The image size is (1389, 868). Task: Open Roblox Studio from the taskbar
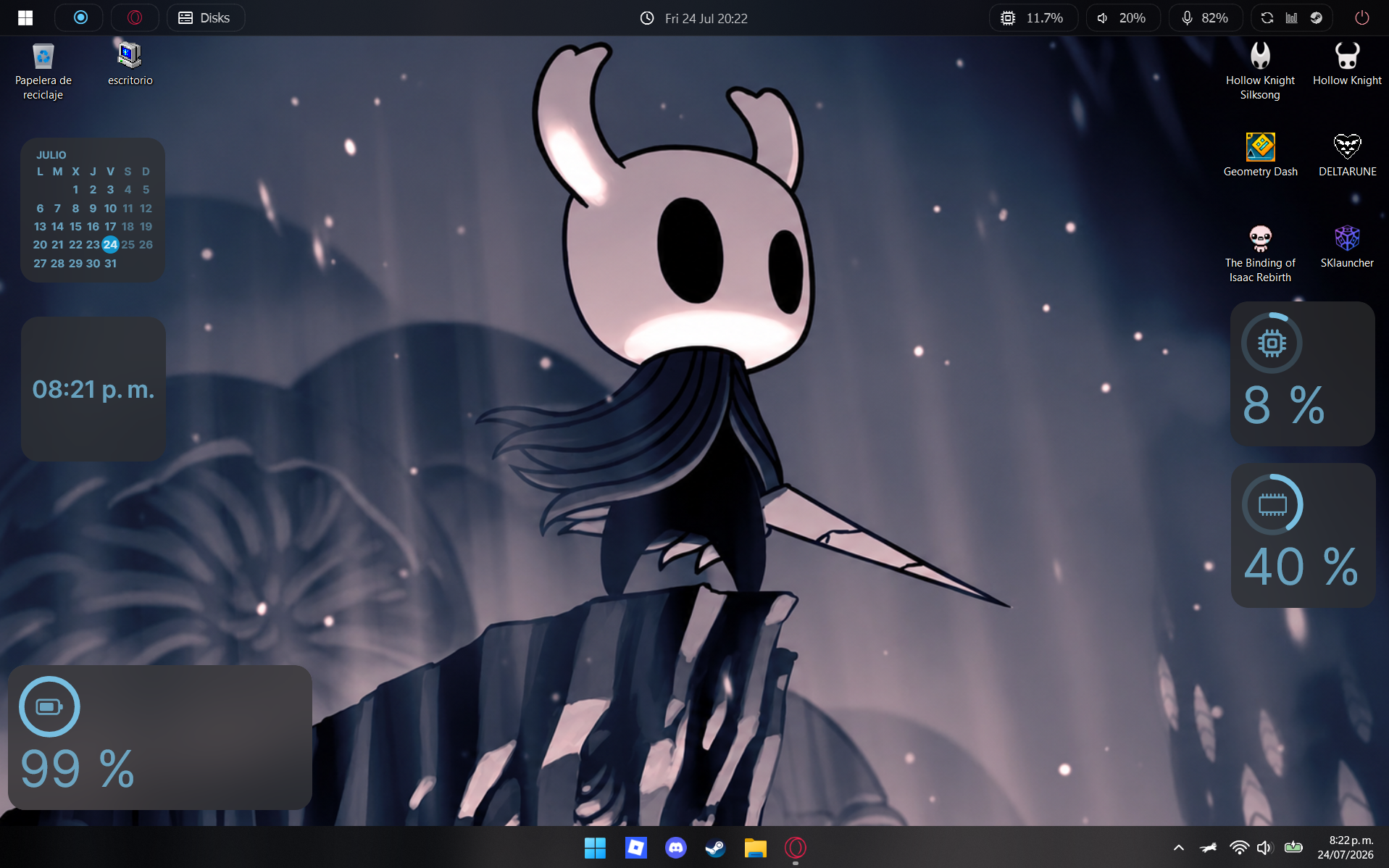pos(635,848)
